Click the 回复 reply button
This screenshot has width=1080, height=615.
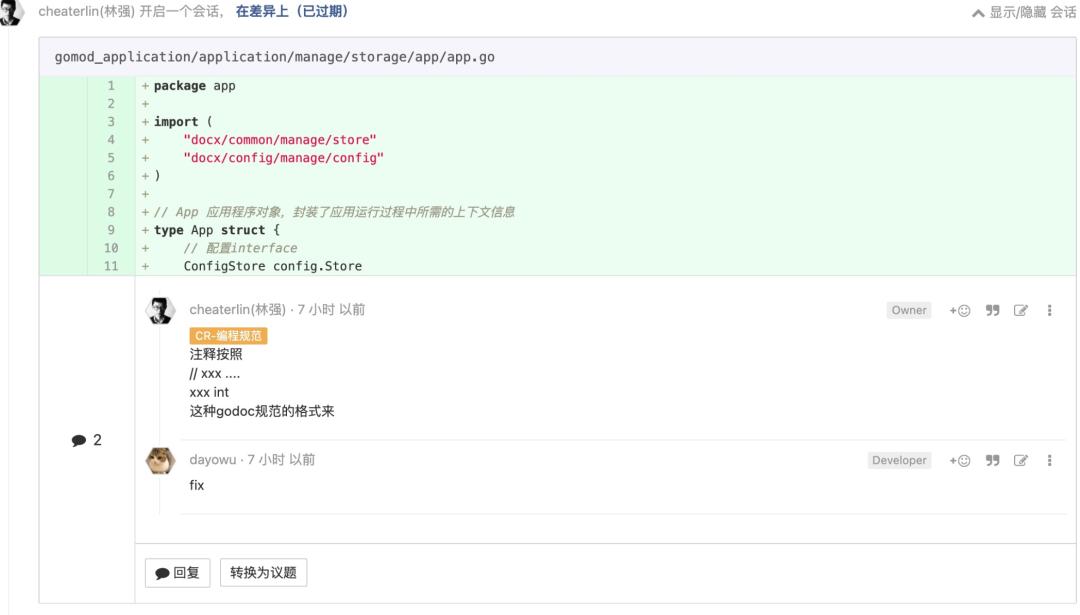click(x=177, y=572)
